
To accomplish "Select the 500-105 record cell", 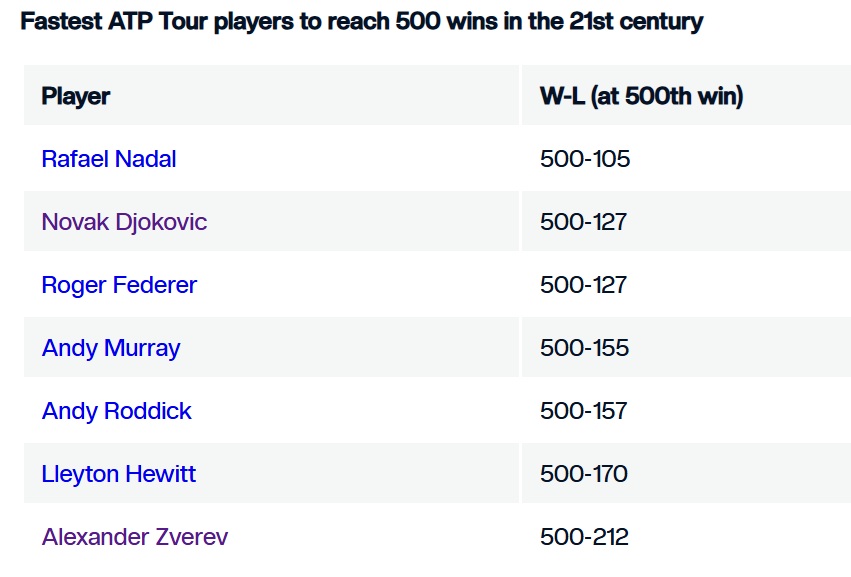I will (585, 159).
